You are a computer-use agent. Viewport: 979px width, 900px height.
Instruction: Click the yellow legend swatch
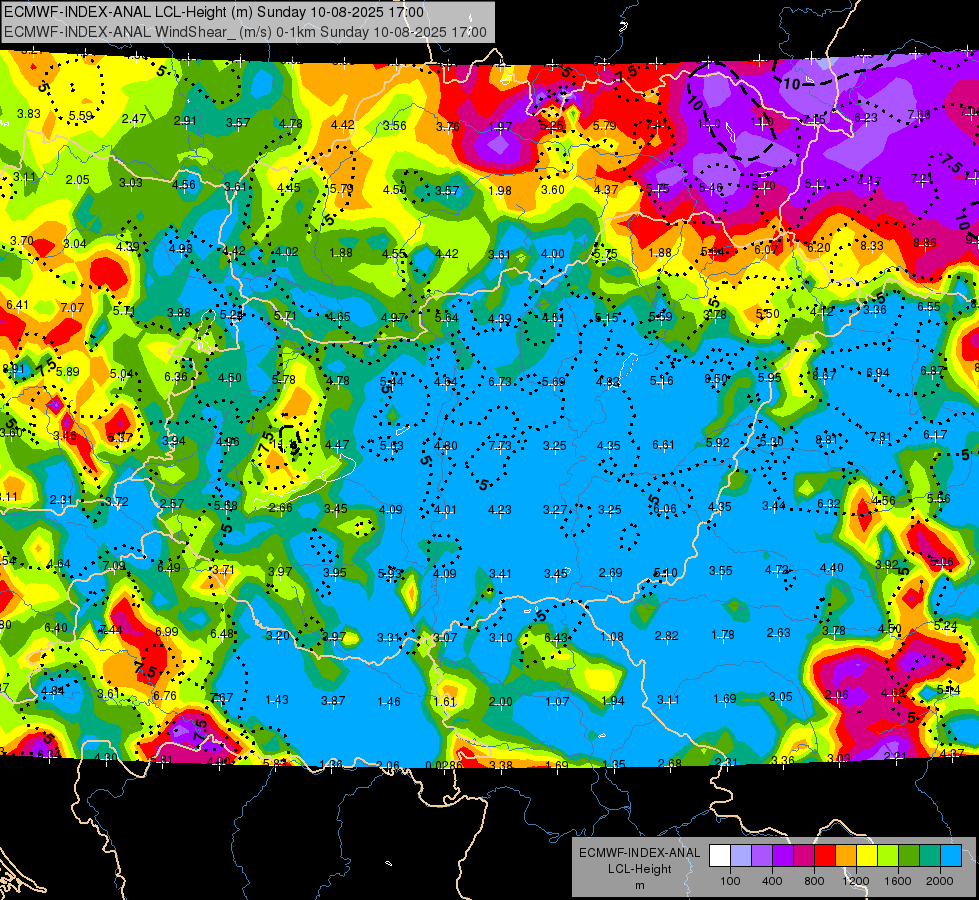coord(867,856)
